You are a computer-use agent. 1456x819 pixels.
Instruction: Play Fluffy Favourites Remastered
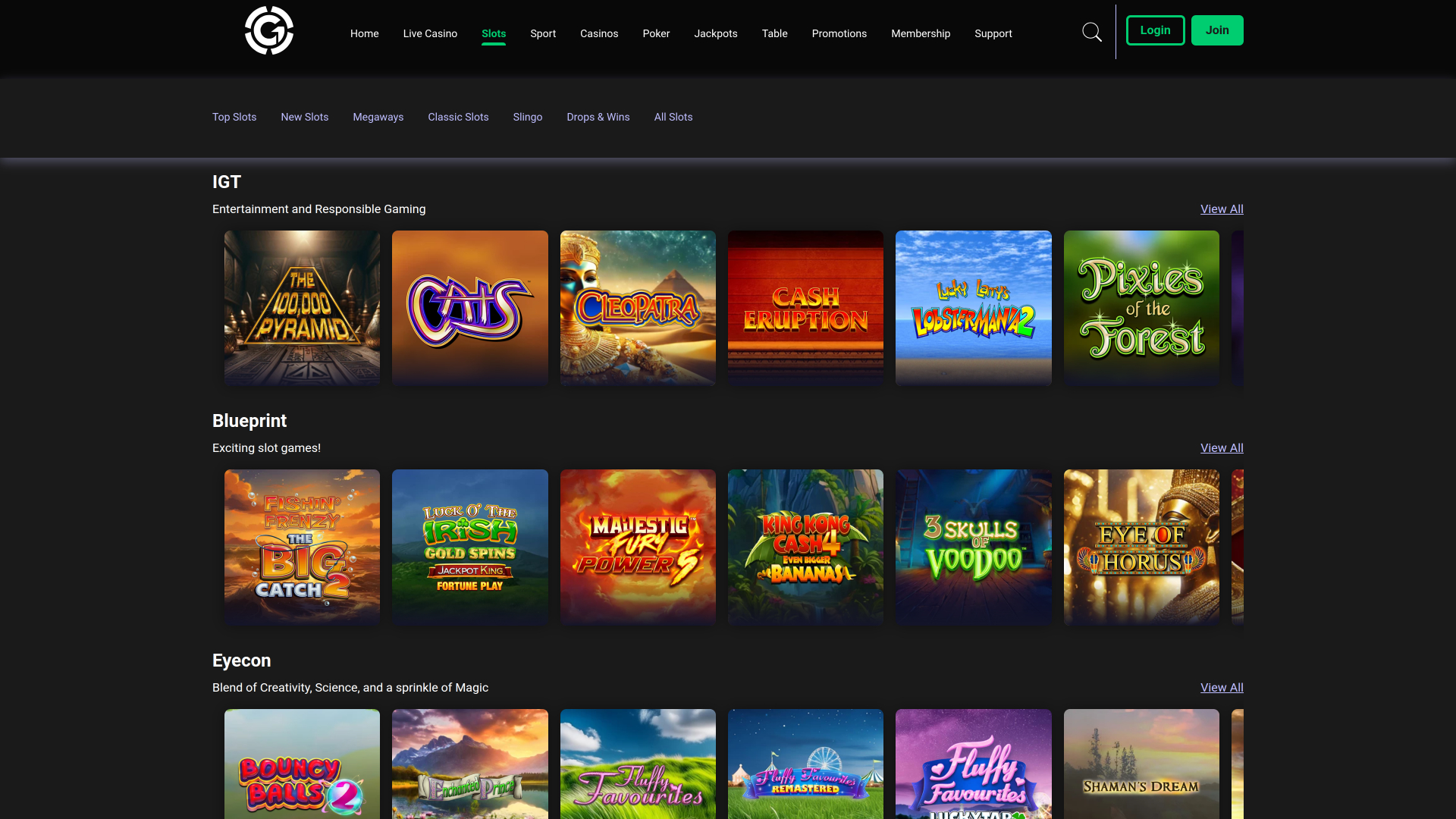(805, 764)
